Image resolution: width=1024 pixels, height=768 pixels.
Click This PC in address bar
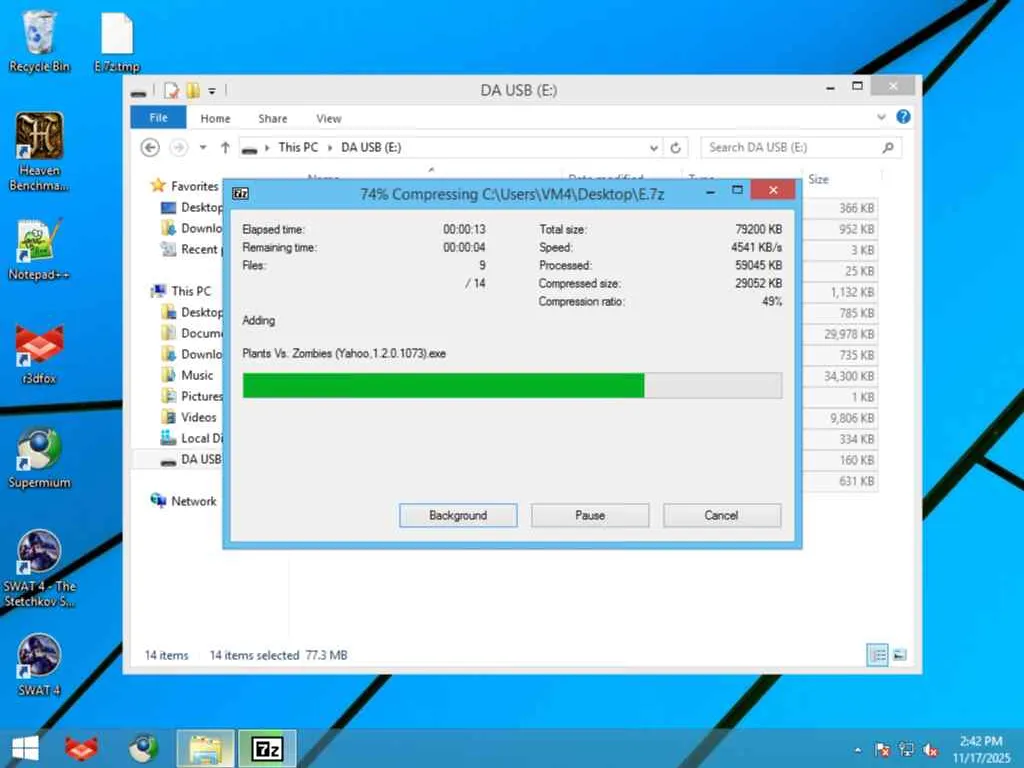[298, 148]
